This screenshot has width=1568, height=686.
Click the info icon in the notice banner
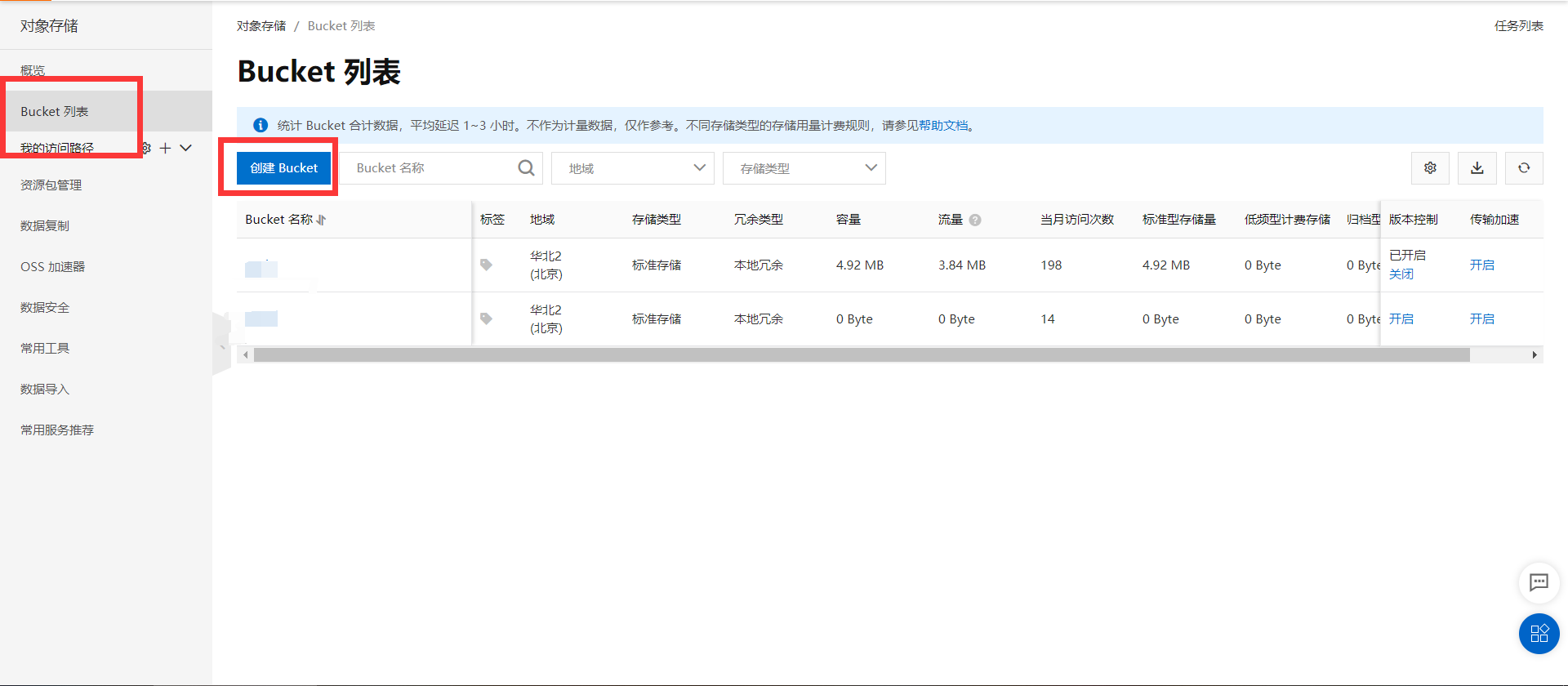(261, 125)
